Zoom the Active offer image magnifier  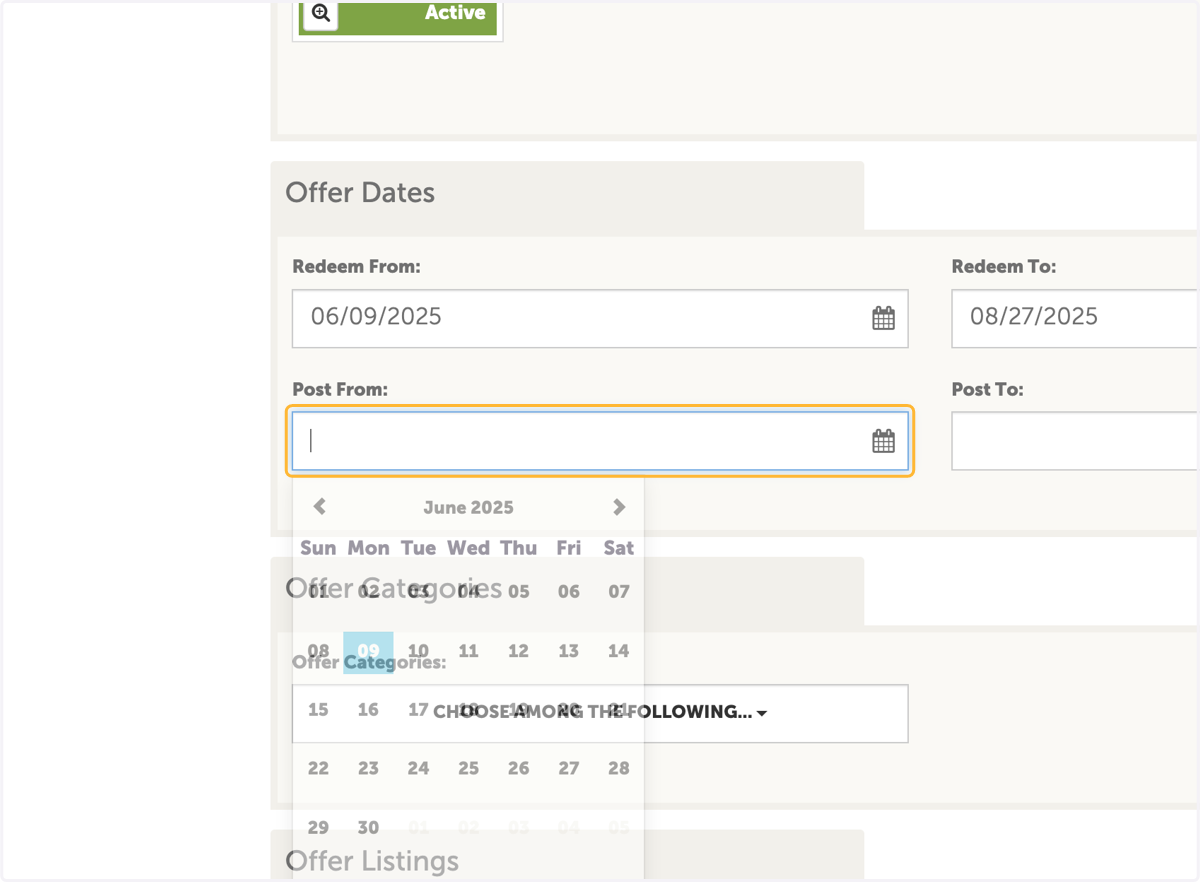click(x=321, y=13)
